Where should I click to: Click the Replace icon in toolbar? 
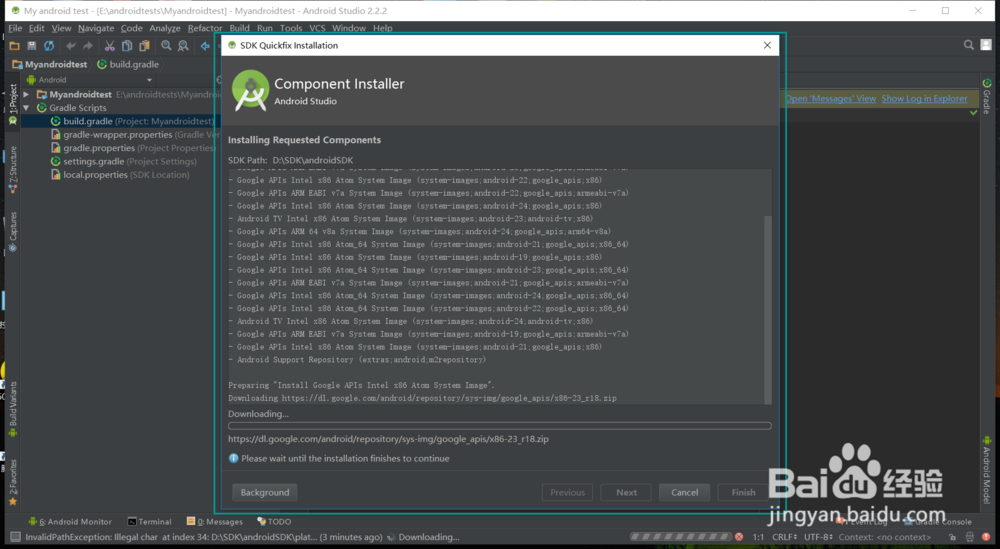coord(184,46)
